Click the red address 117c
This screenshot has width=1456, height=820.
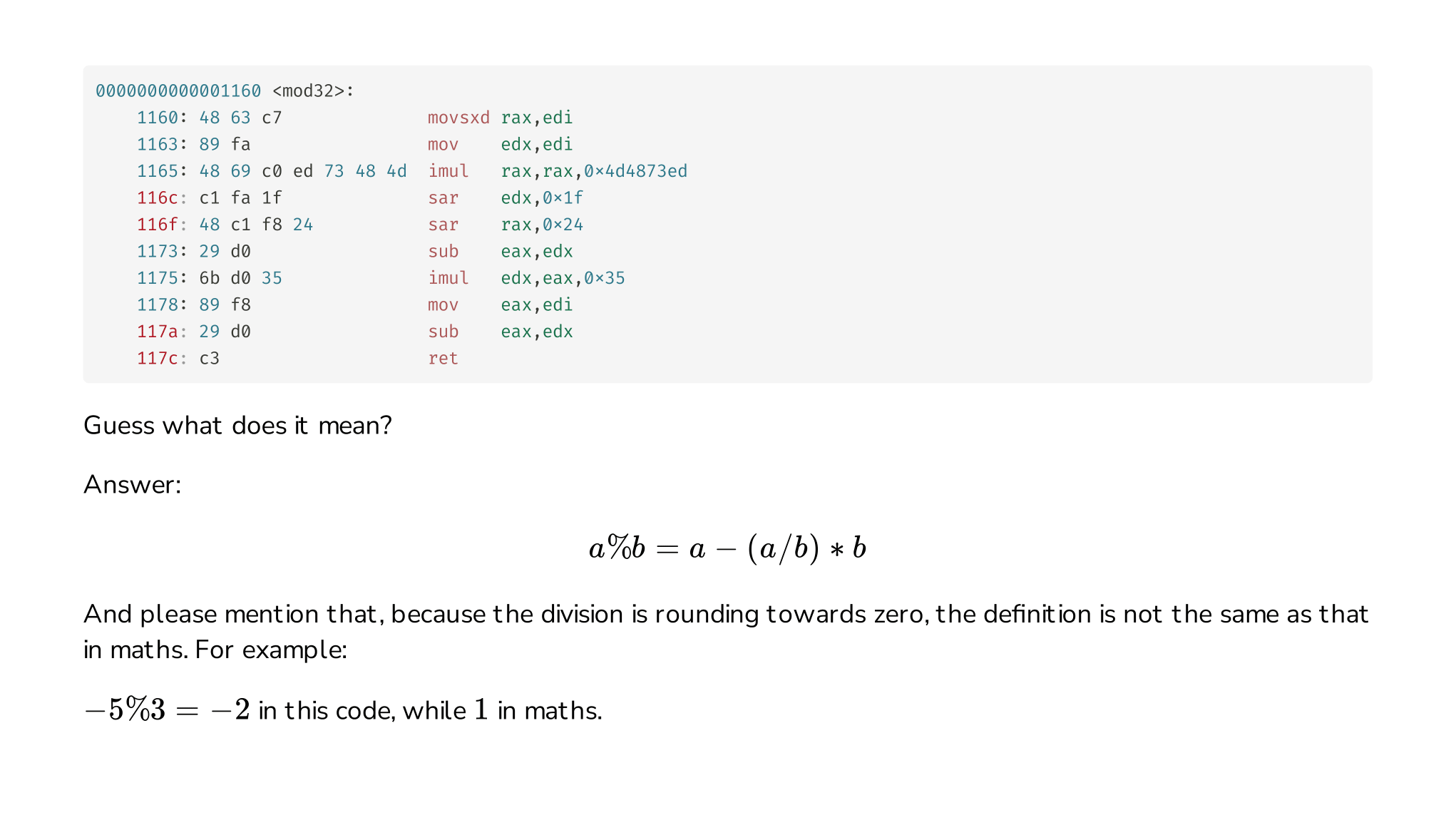click(x=158, y=358)
